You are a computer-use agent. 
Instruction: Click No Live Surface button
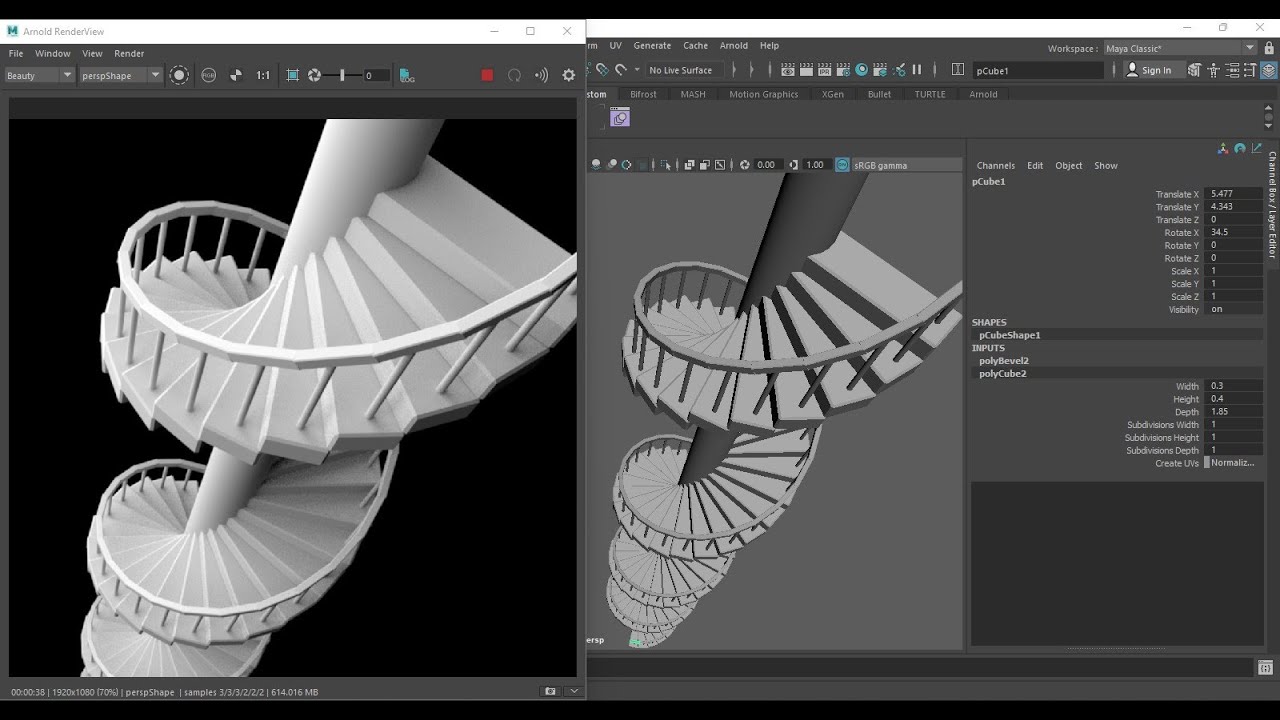(680, 70)
